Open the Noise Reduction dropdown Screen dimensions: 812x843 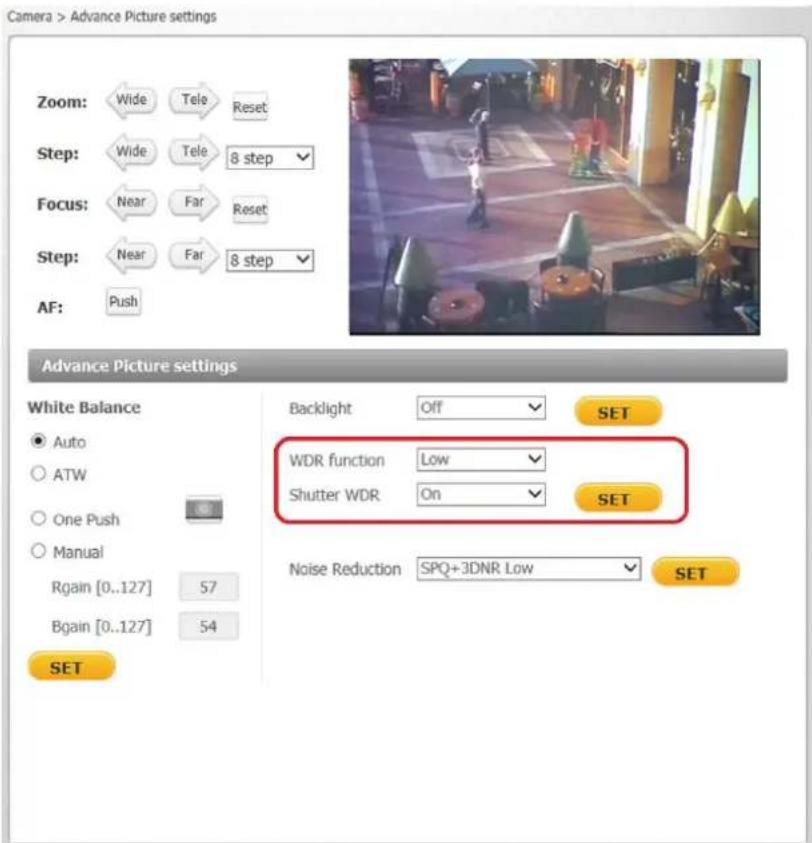[x=529, y=568]
